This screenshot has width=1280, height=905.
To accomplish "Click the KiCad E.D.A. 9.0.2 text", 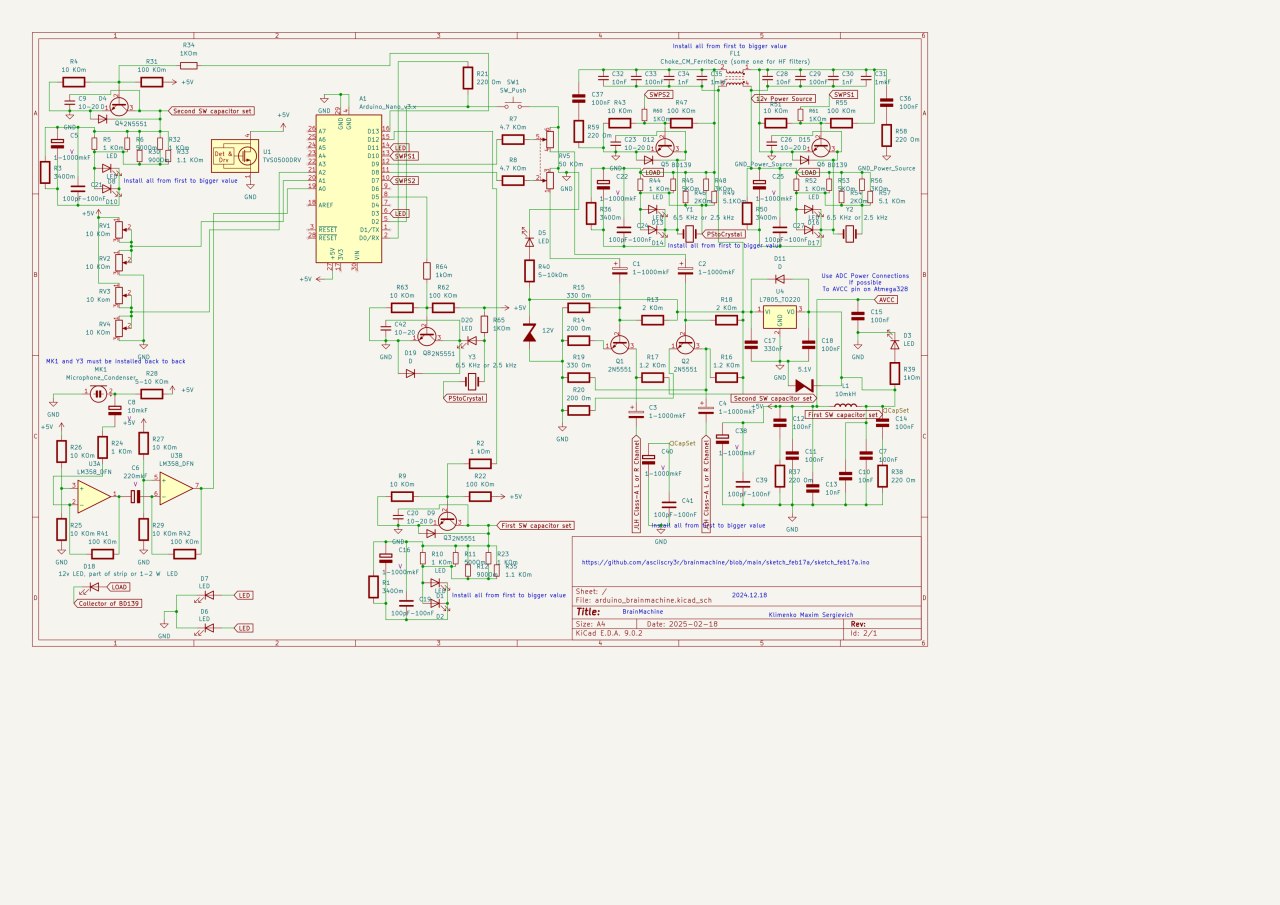I will [610, 634].
